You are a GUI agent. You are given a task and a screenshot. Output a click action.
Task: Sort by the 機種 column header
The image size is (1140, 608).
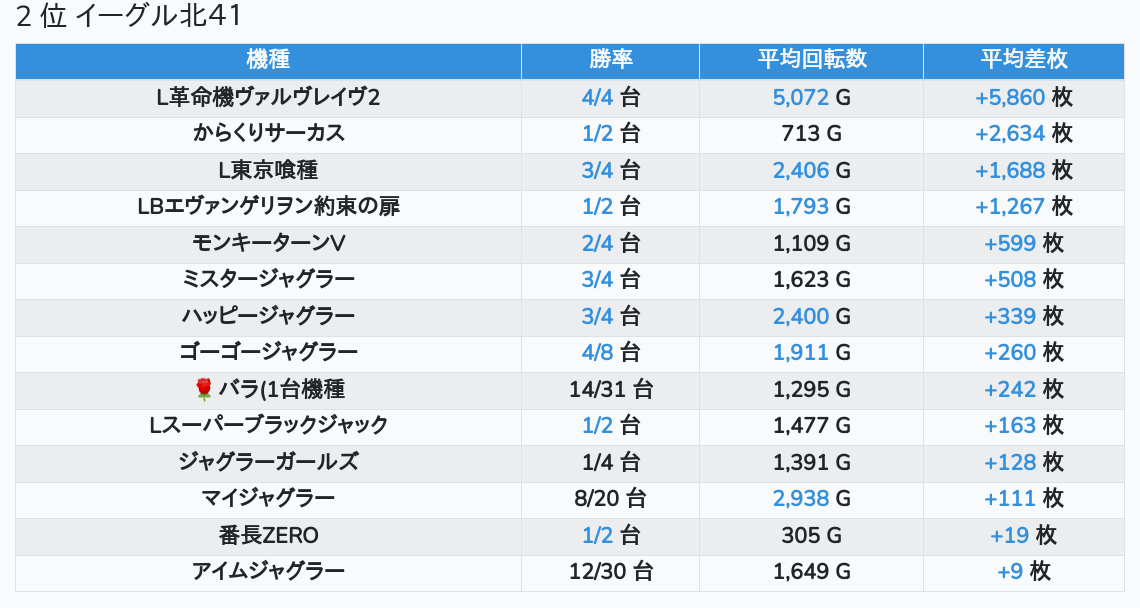[x=268, y=59]
